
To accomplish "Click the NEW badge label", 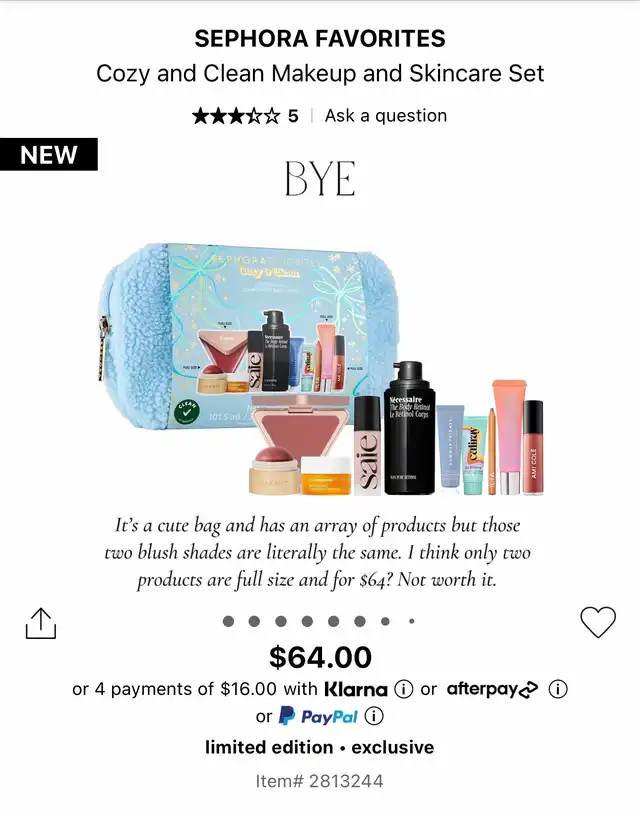I will pyautogui.click(x=49, y=155).
